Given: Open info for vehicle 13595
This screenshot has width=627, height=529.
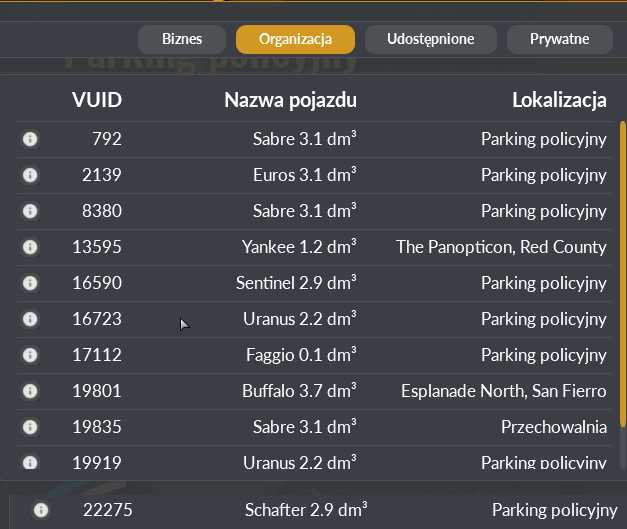Looking at the screenshot, I should click(30, 247).
